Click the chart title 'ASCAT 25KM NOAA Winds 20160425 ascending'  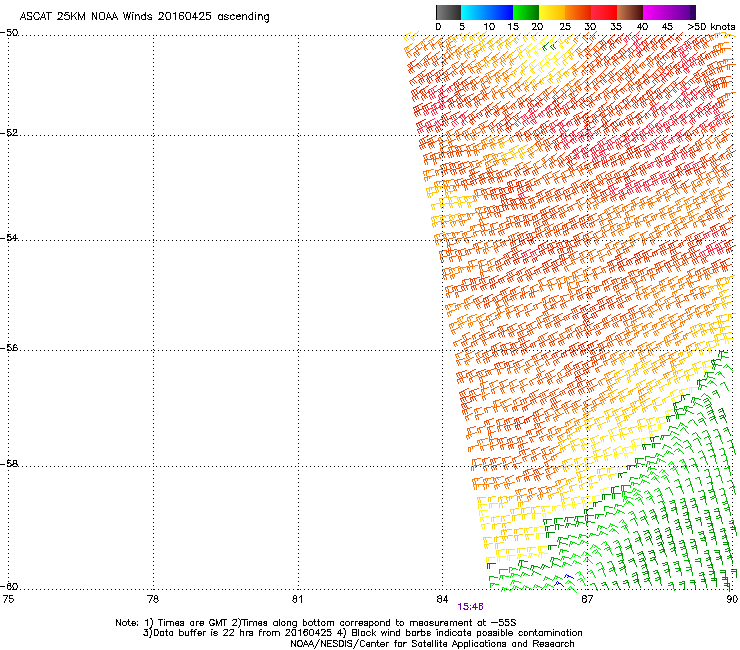pyautogui.click(x=144, y=17)
